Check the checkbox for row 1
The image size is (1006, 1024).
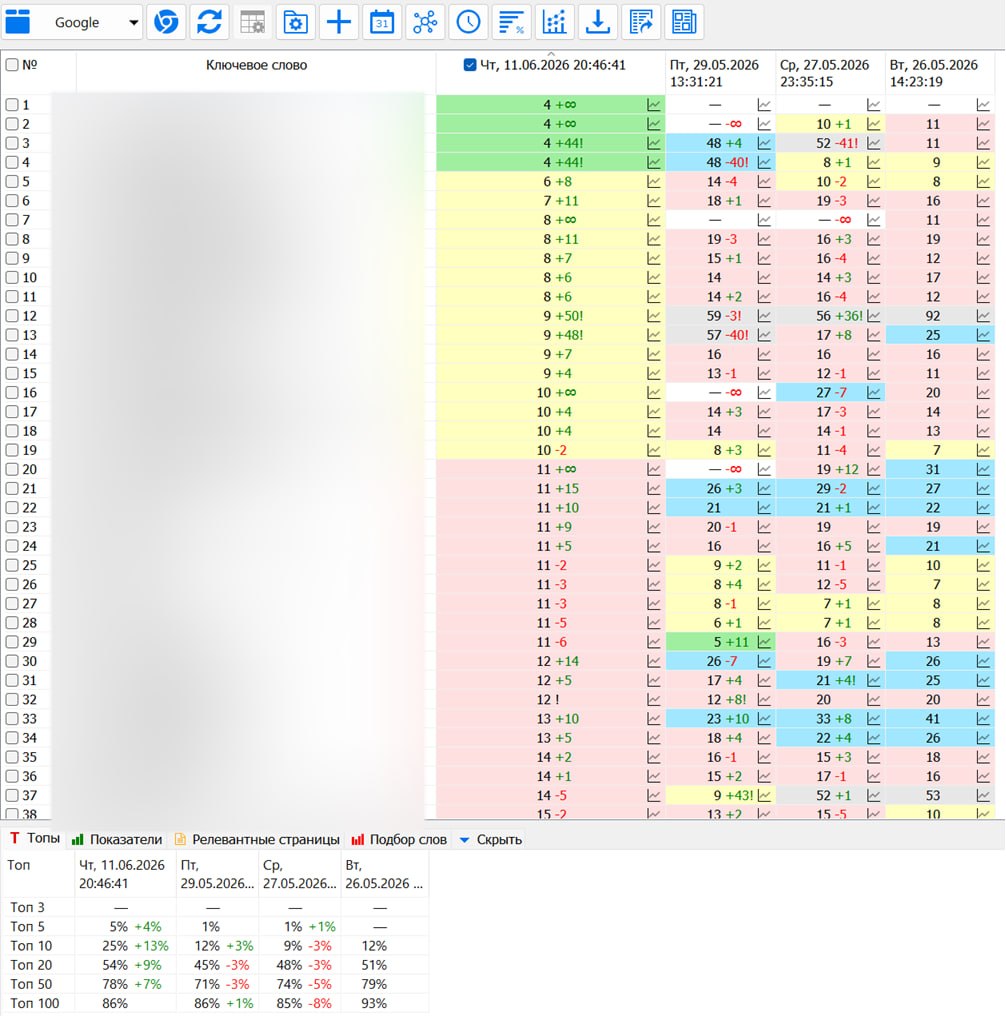click(x=12, y=105)
